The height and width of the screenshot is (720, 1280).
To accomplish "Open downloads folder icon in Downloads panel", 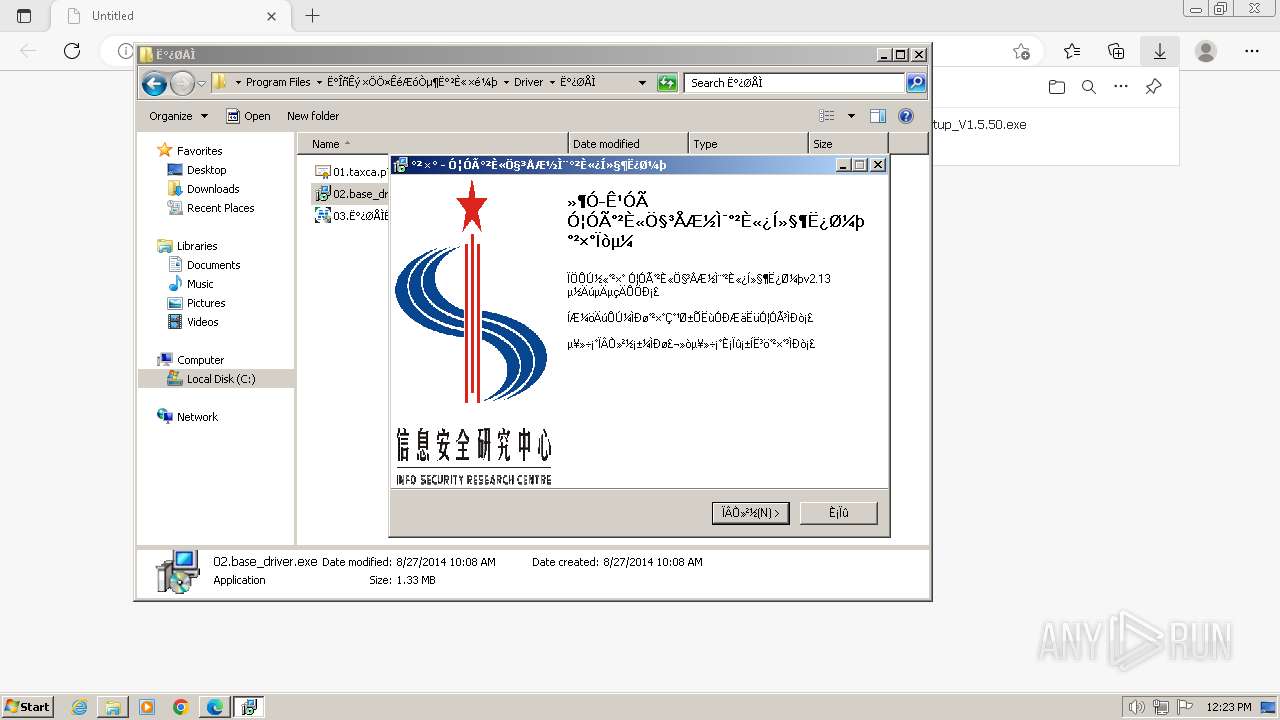I will pos(1057,87).
